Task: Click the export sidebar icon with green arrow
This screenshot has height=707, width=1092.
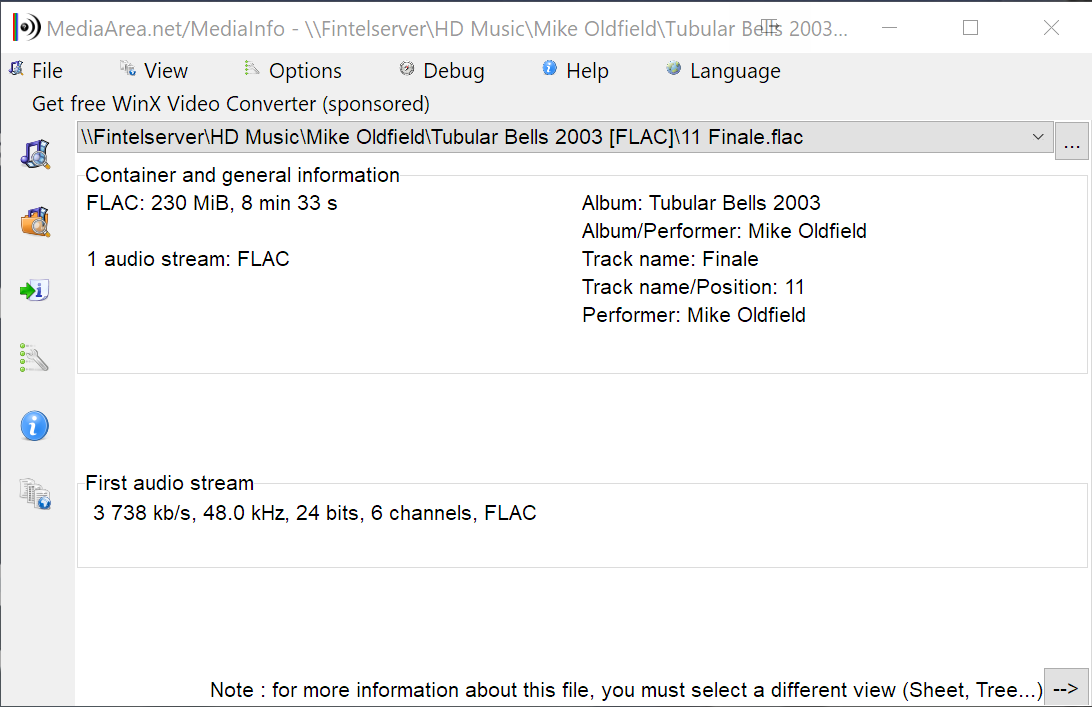Action: pos(34,291)
